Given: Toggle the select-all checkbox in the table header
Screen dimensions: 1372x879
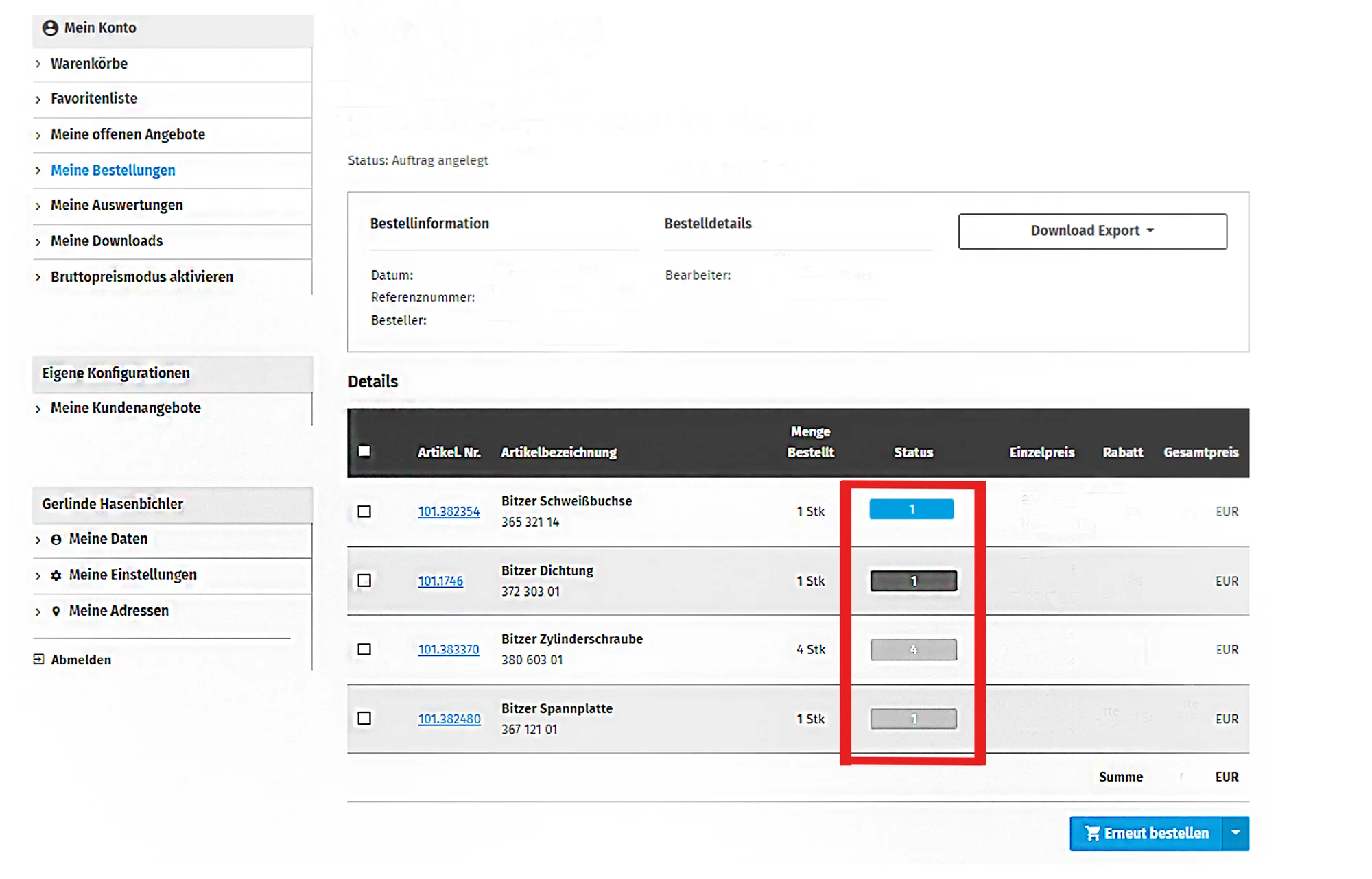Looking at the screenshot, I should click(364, 451).
